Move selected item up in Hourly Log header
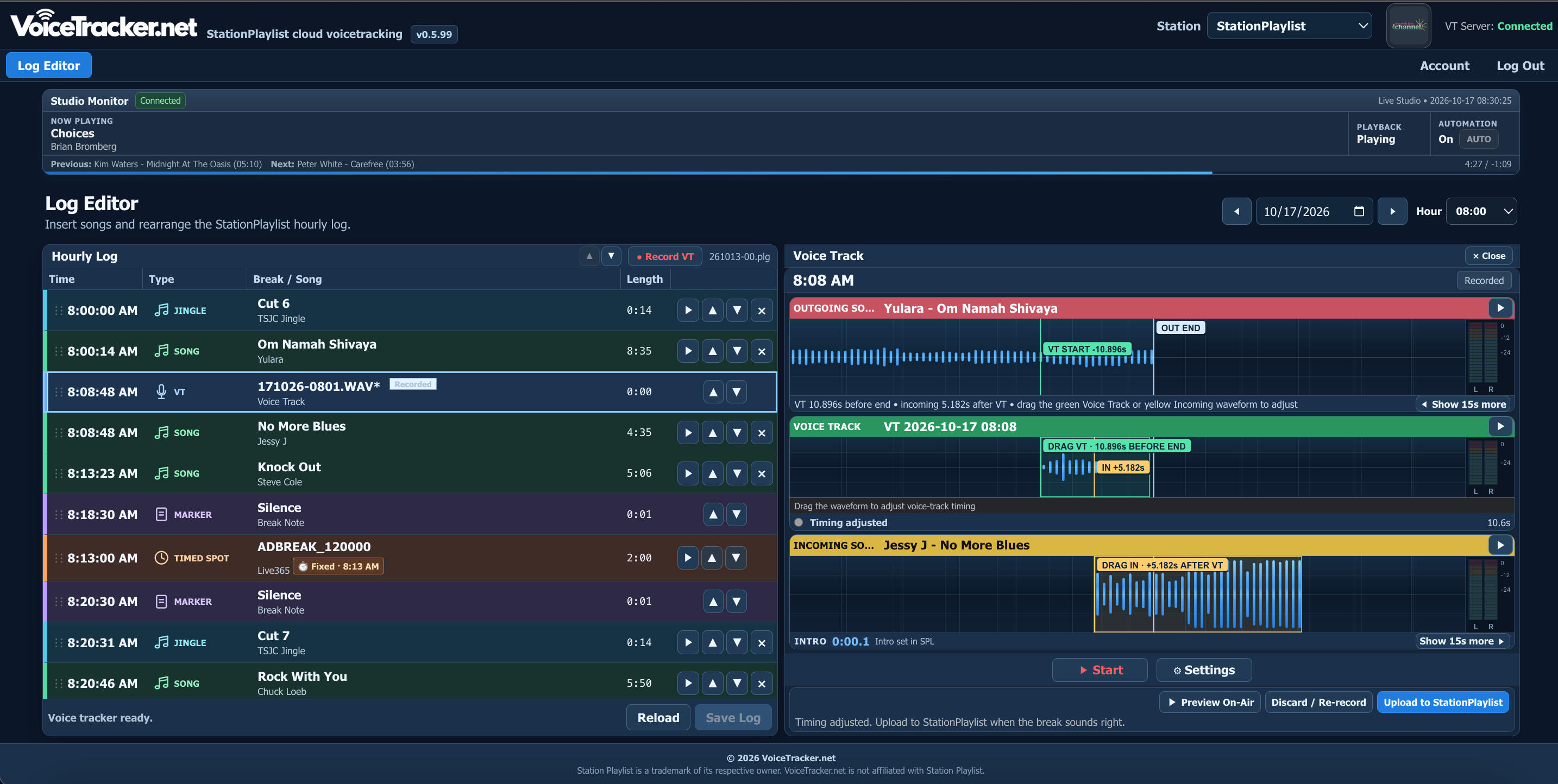This screenshot has height=784, width=1558. point(589,256)
